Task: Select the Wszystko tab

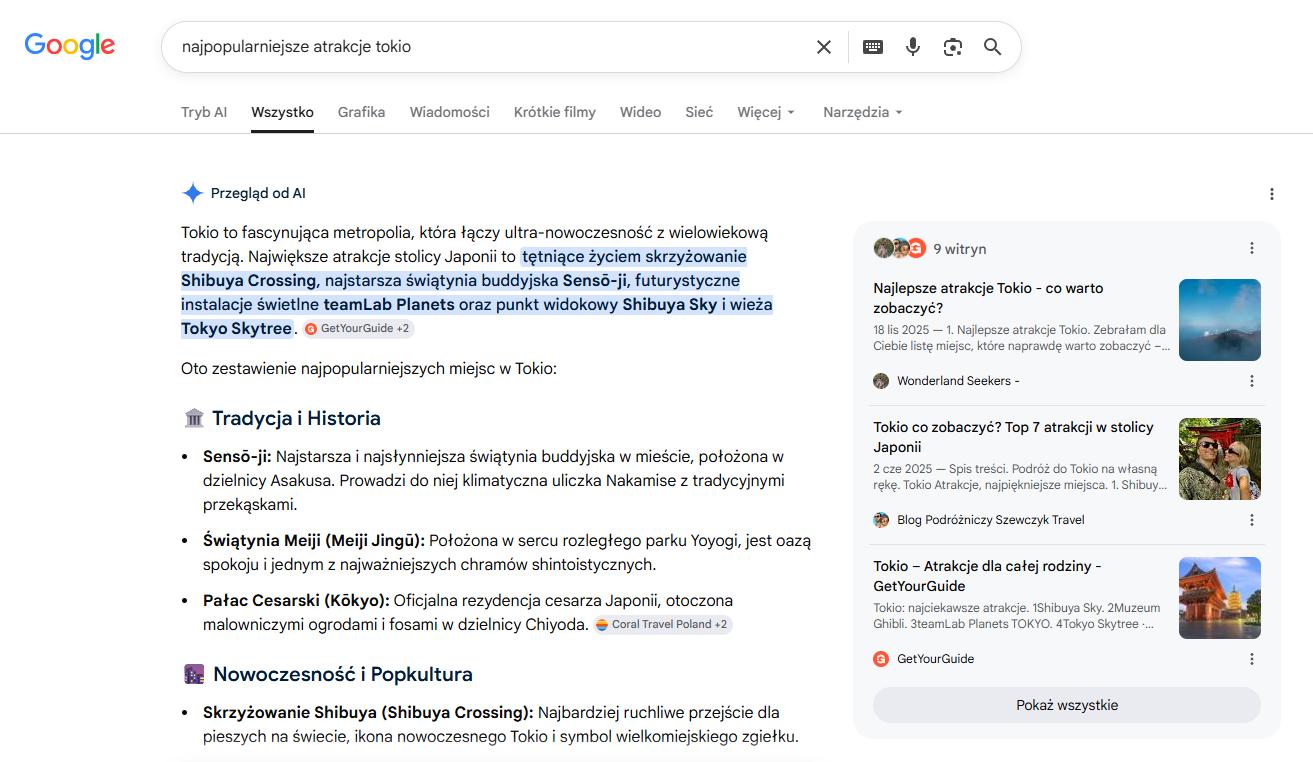Action: [282, 112]
